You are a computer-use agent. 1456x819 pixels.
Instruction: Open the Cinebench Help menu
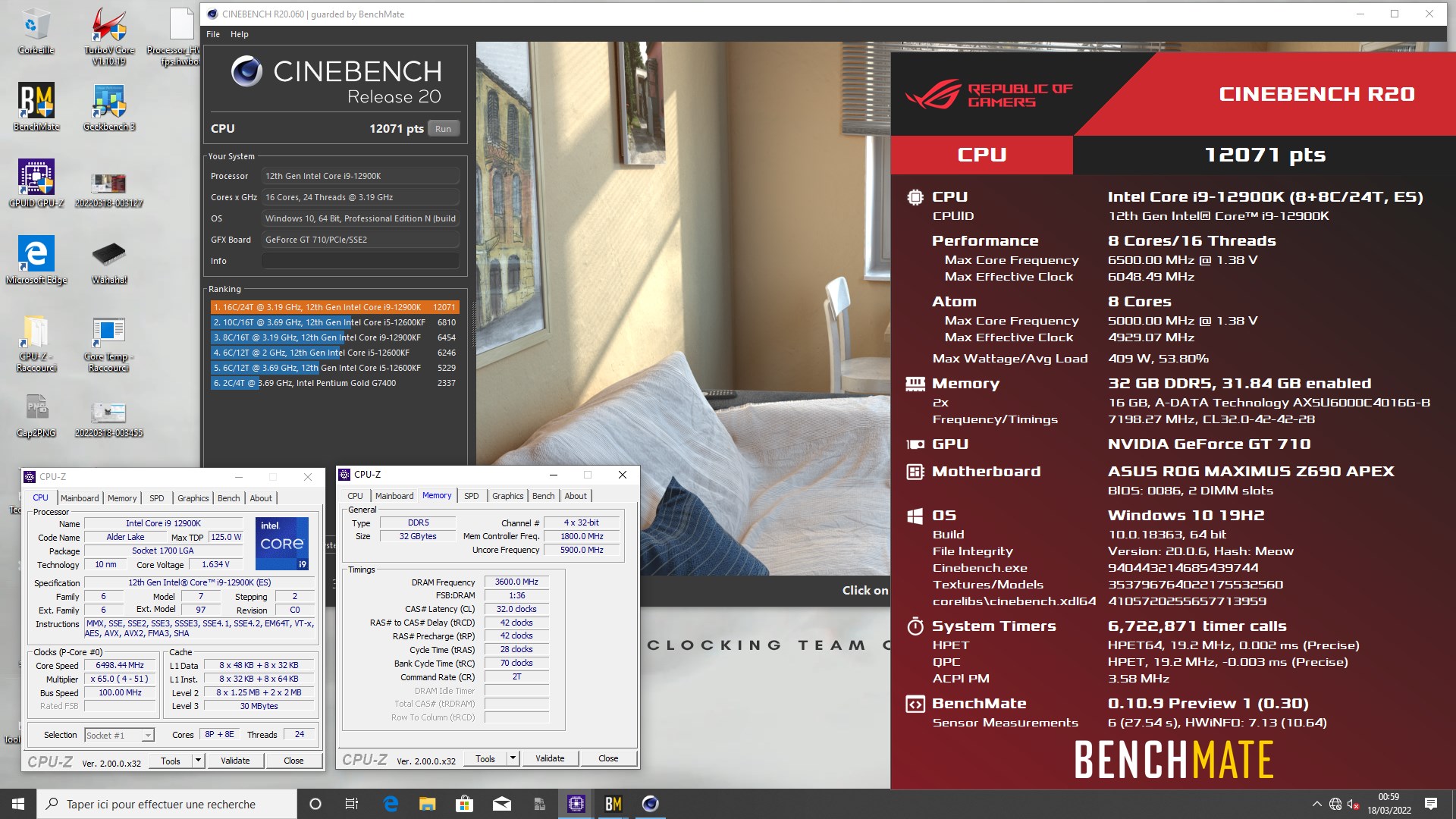point(240,34)
